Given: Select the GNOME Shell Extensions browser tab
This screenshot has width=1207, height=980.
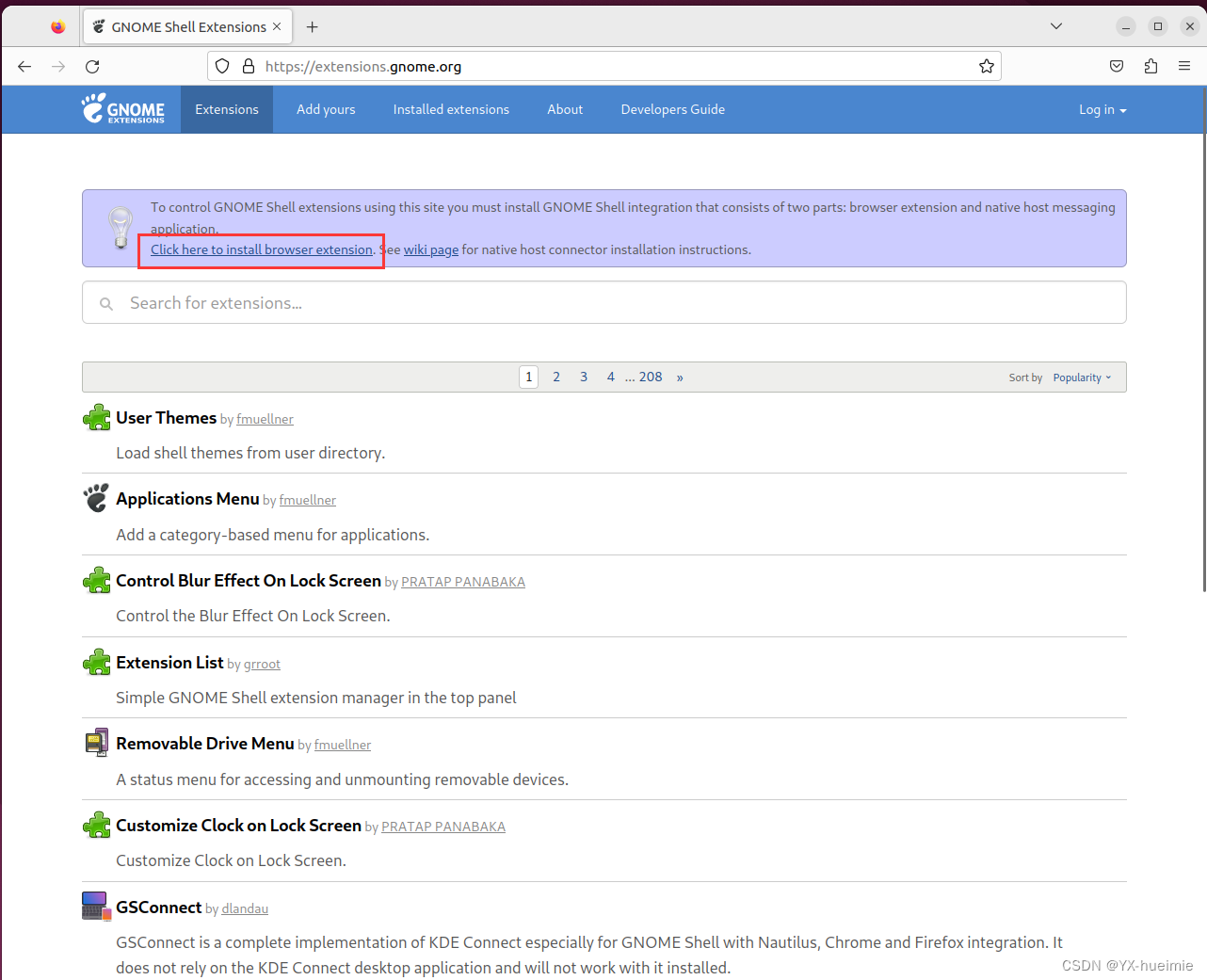Looking at the screenshot, I should click(187, 27).
